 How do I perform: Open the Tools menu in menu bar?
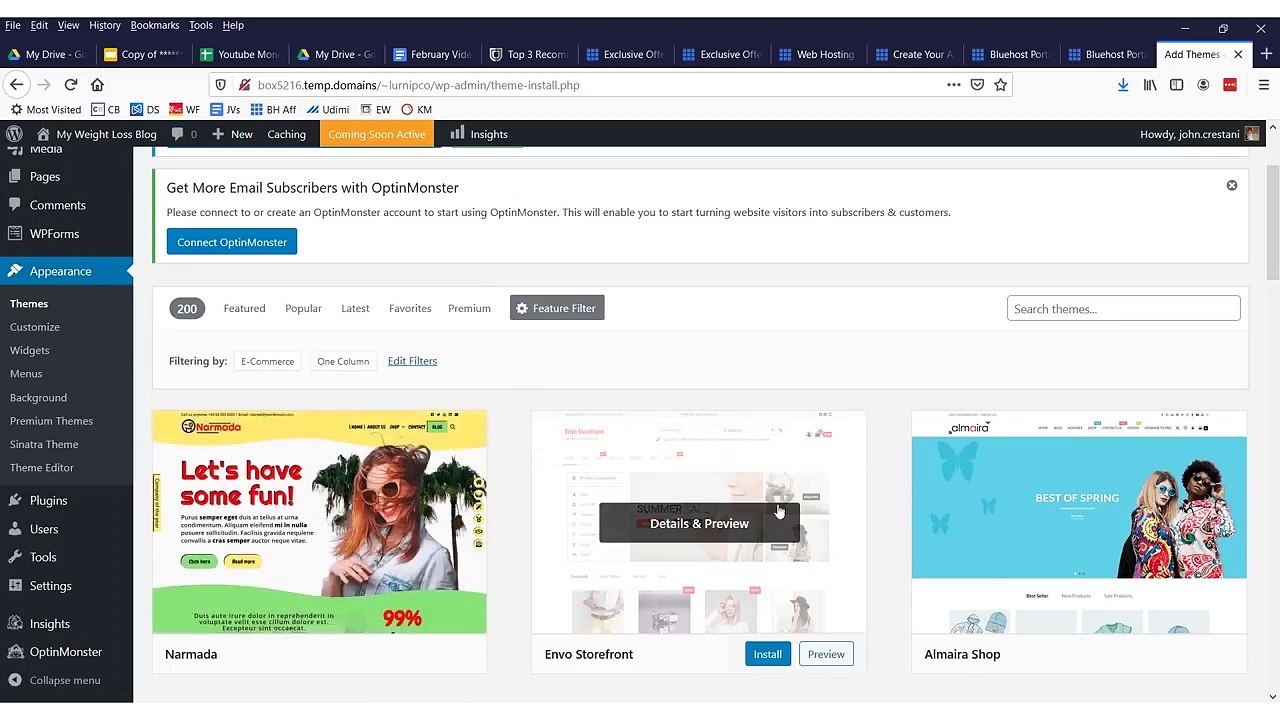(201, 25)
